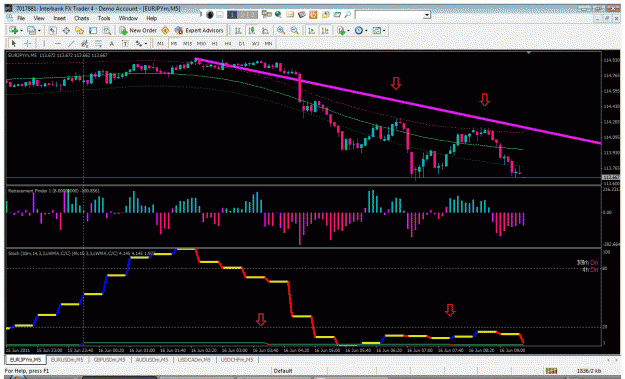This screenshot has width=625, height=379.
Task: Zoom in on the chart
Action: pos(281,30)
